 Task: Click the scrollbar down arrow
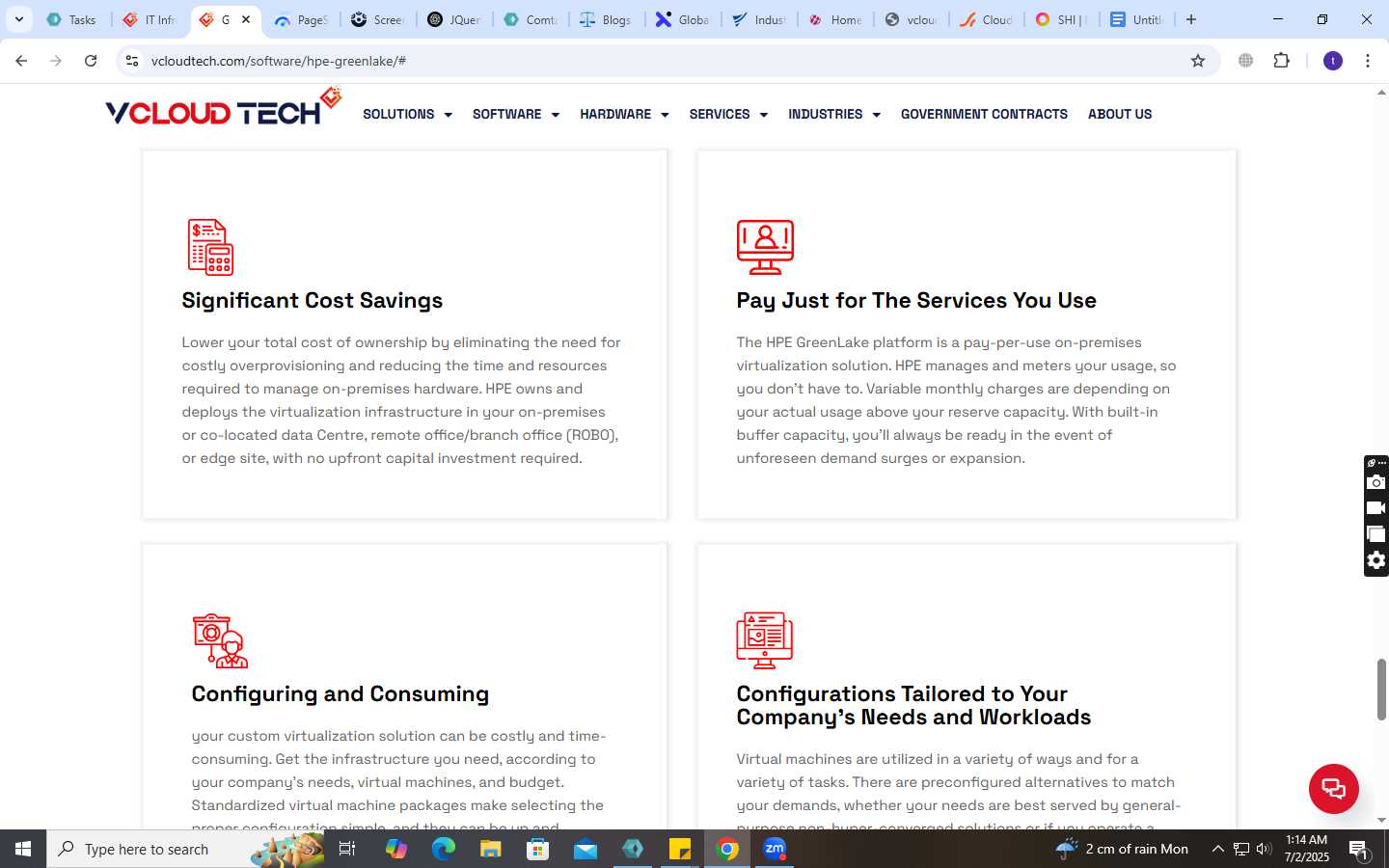[x=1380, y=820]
